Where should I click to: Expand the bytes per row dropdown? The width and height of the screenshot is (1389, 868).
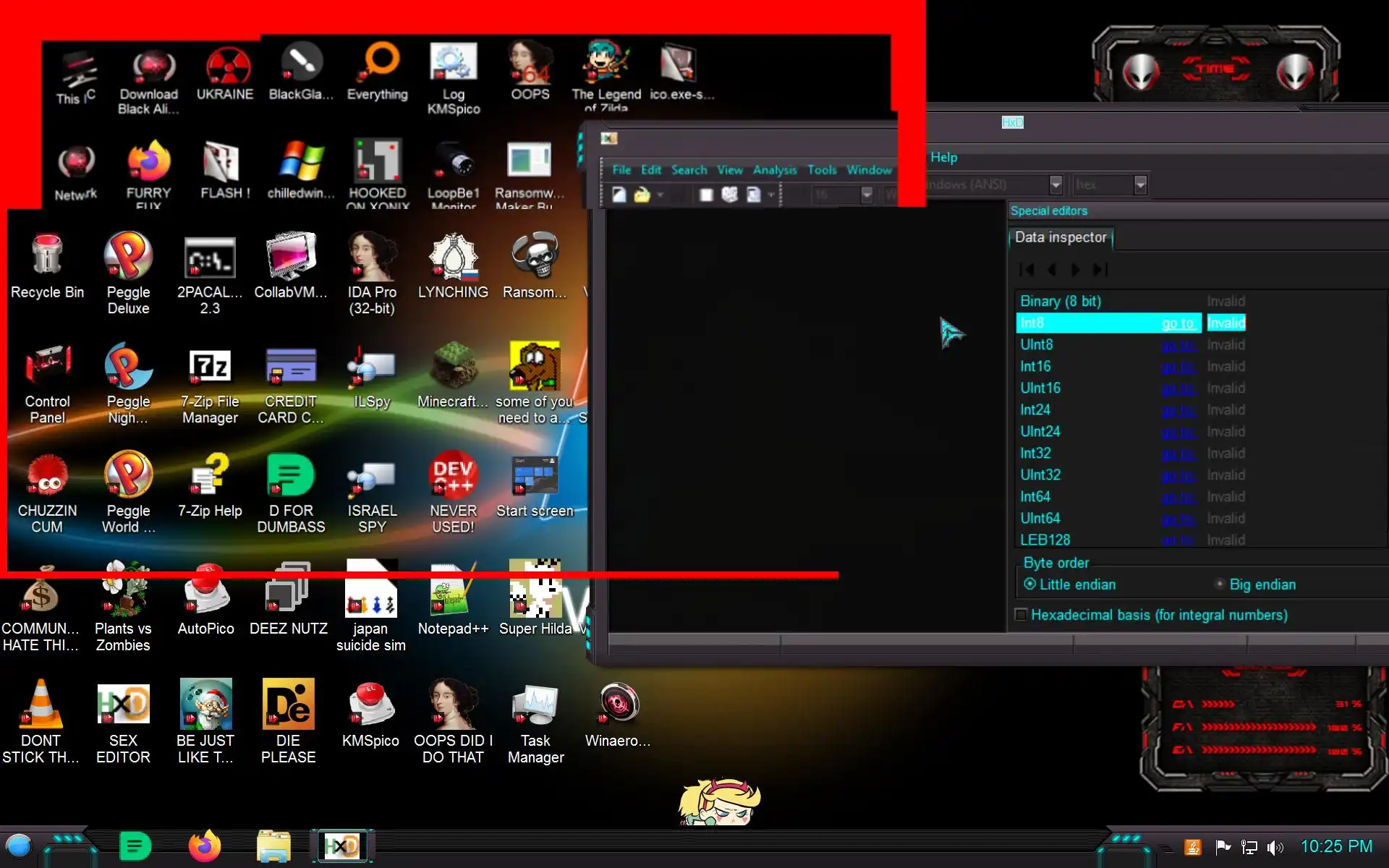(867, 195)
